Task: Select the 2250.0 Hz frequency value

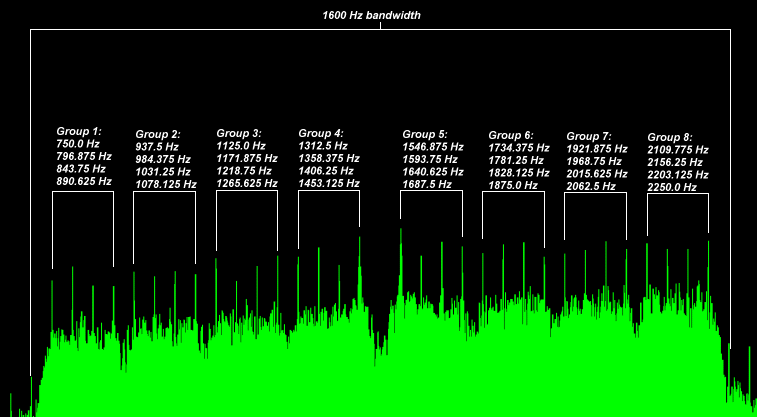Action: pos(672,187)
